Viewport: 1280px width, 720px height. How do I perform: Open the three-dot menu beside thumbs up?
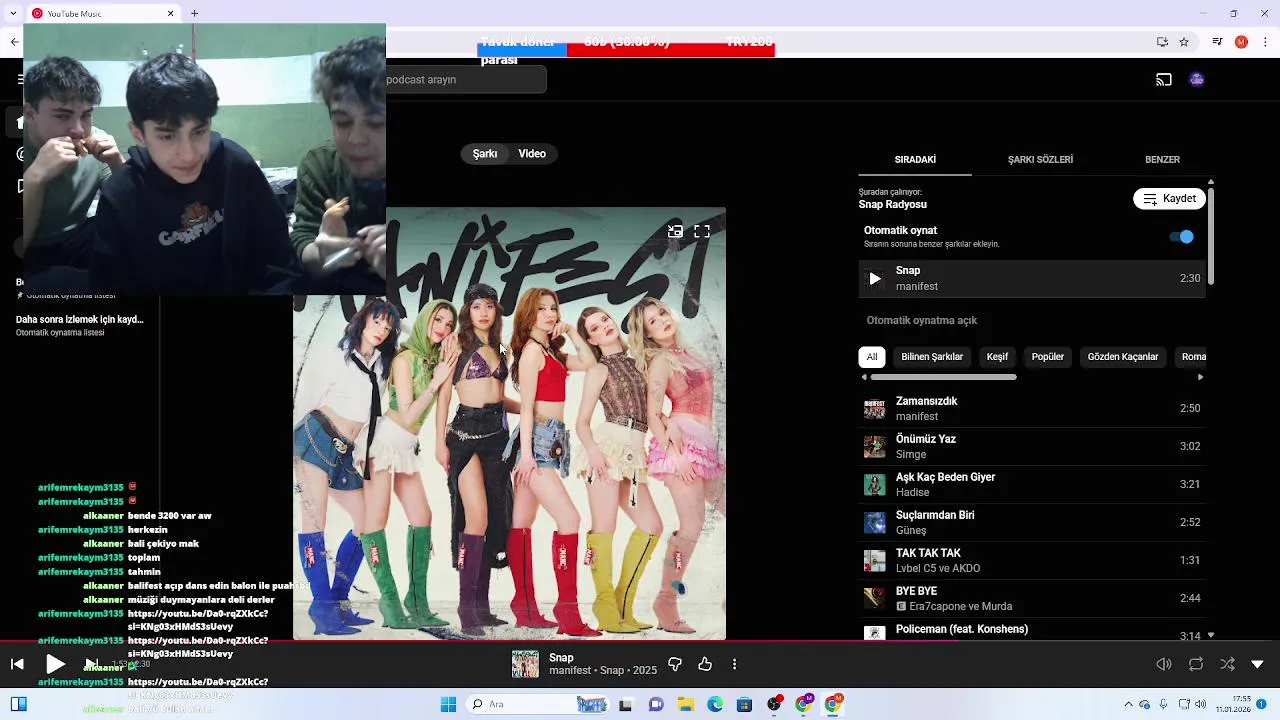pyautogui.click(x=735, y=664)
